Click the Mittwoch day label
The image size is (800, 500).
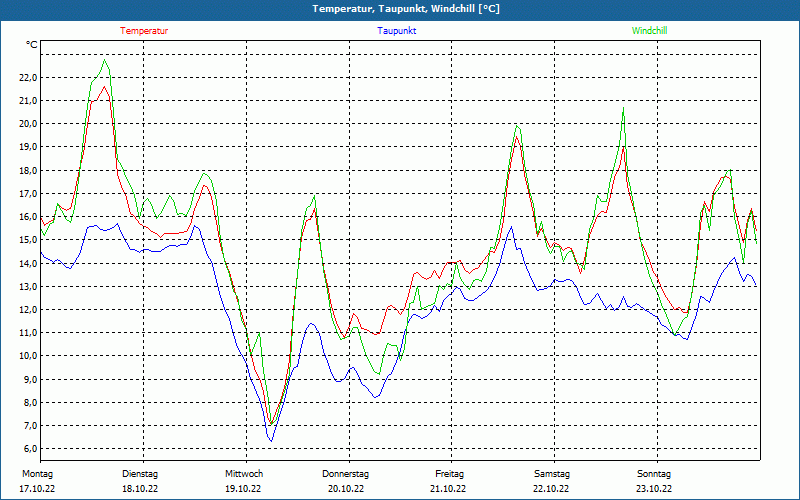pos(244,474)
